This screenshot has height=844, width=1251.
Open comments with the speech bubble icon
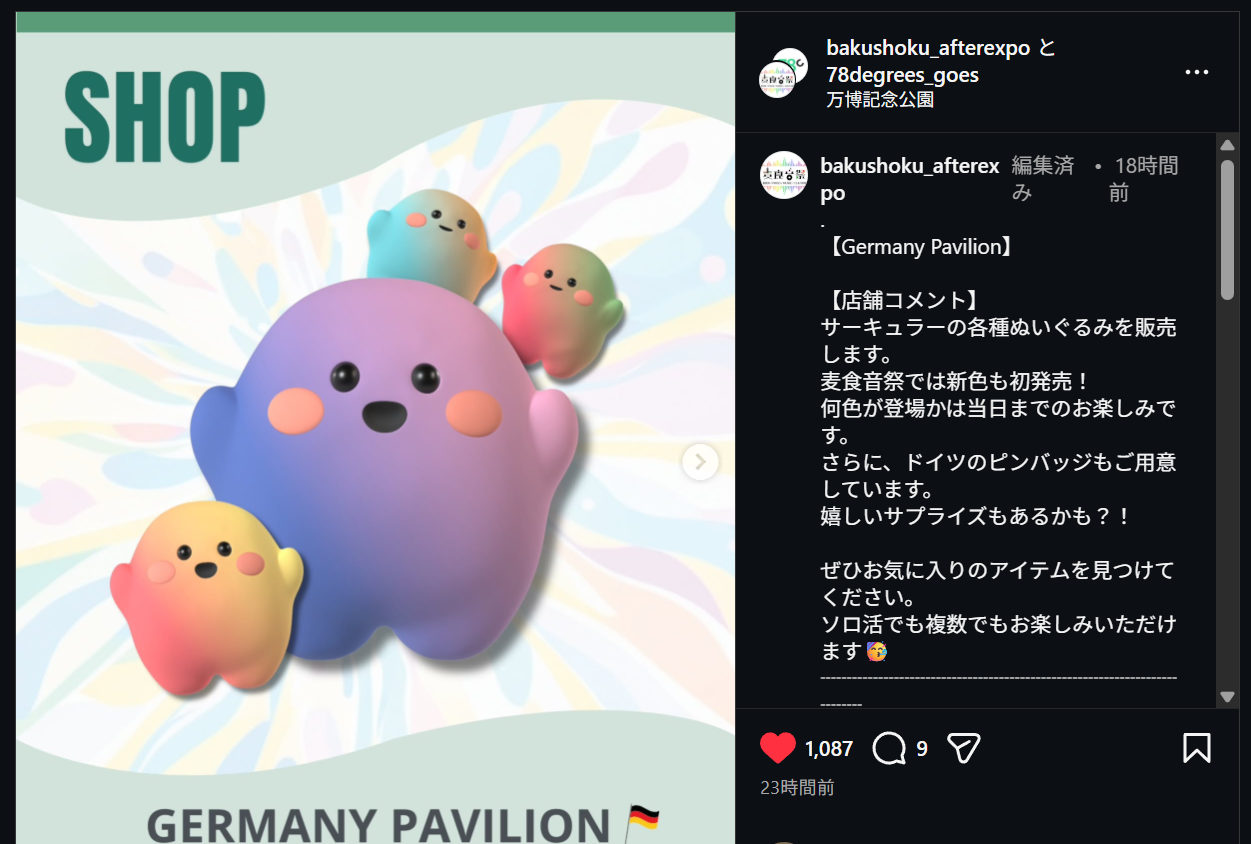tap(889, 748)
